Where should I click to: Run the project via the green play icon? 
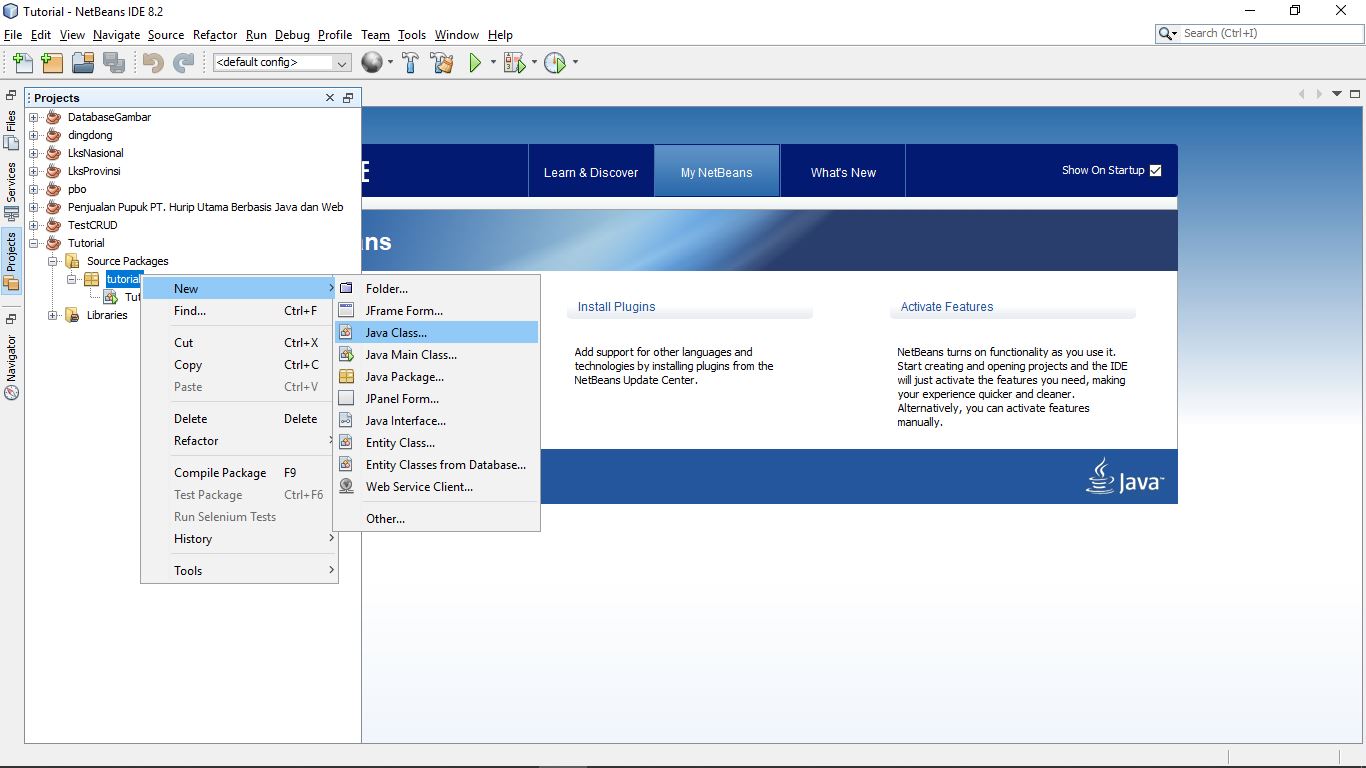pos(474,62)
